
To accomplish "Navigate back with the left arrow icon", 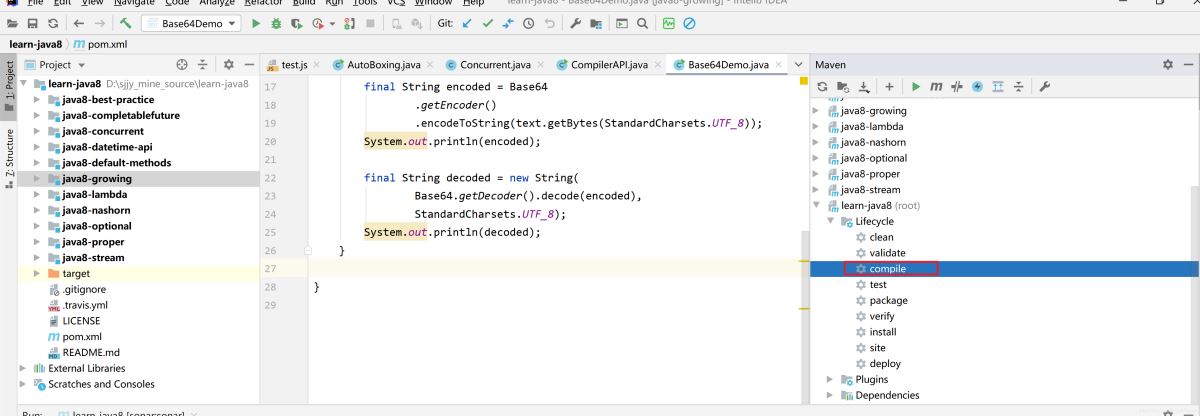I will (x=79, y=23).
